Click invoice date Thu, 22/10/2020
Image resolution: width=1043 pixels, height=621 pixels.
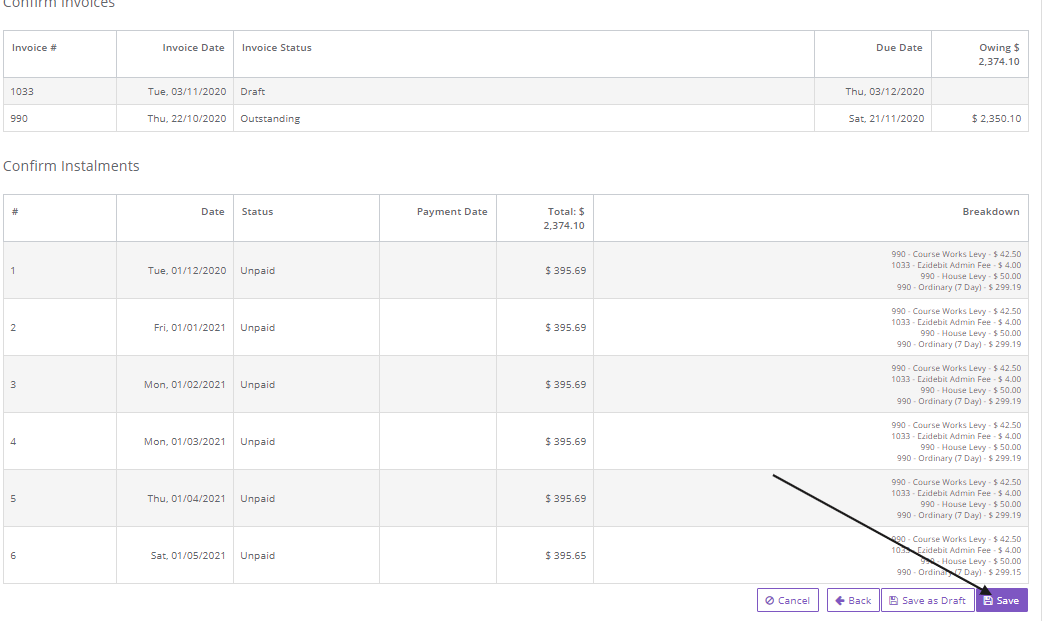[x=187, y=119]
